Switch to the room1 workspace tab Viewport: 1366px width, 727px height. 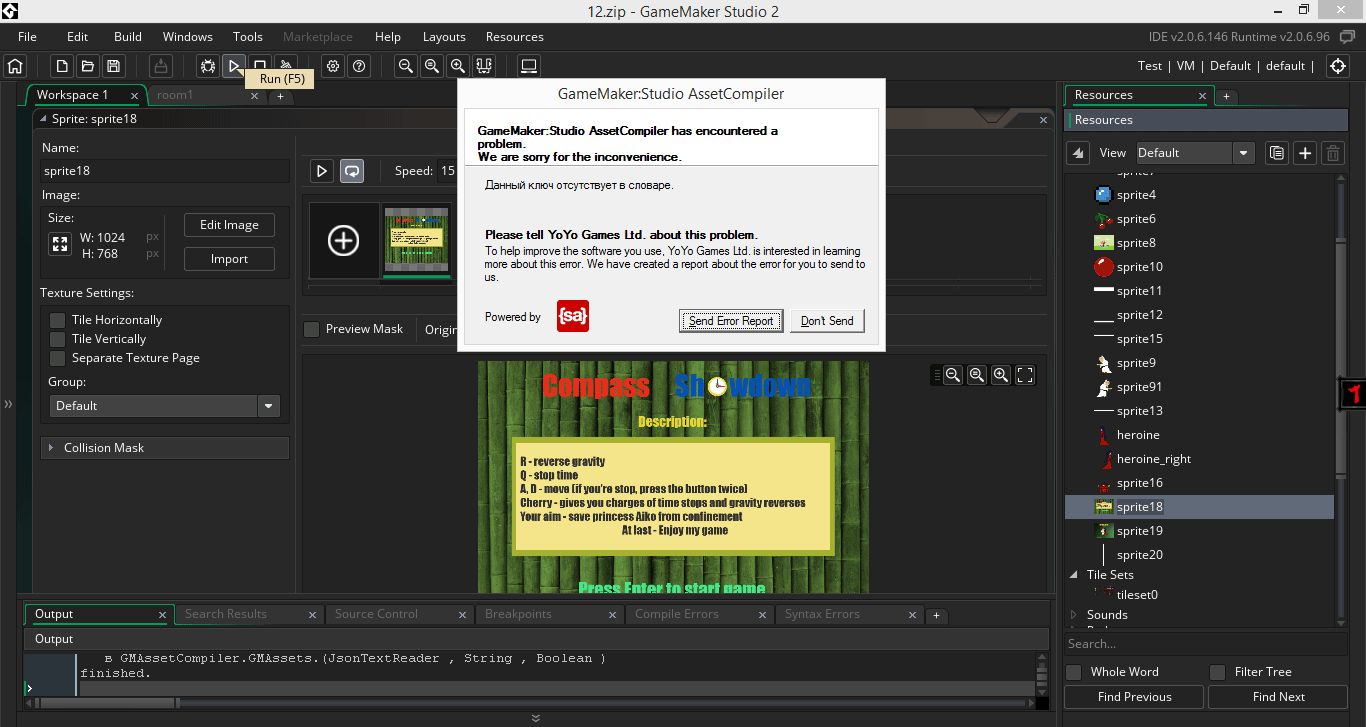(207, 95)
